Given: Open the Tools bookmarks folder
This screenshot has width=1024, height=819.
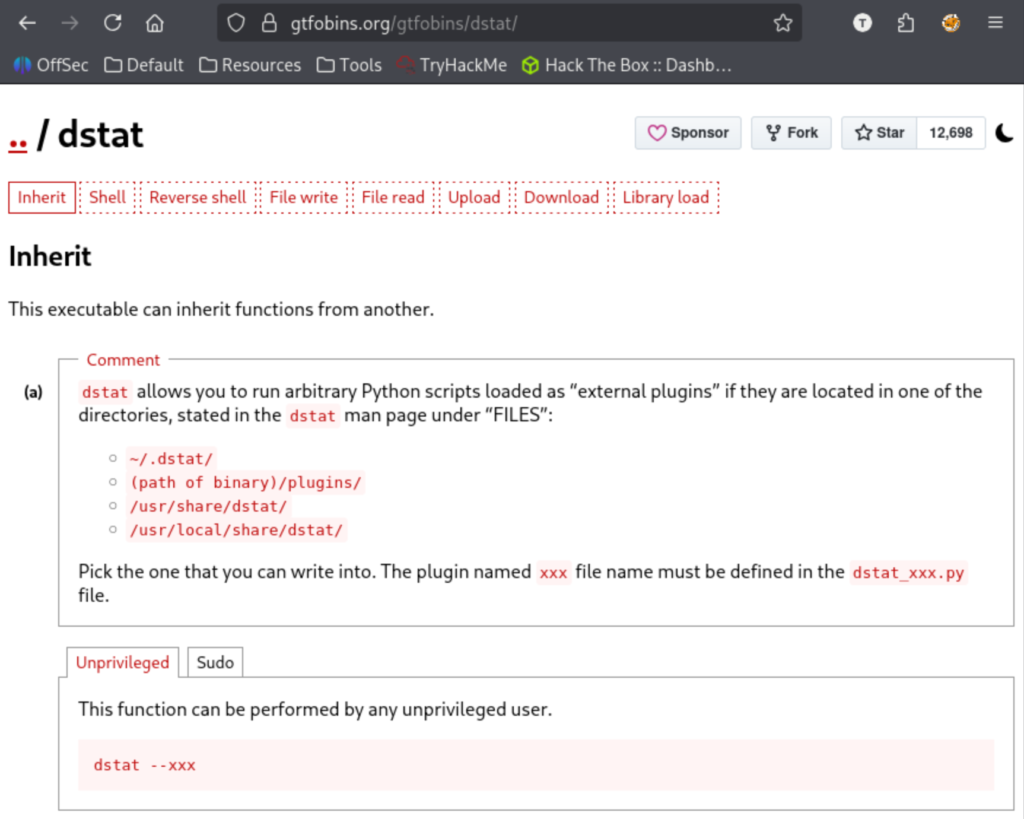Looking at the screenshot, I should (349, 65).
